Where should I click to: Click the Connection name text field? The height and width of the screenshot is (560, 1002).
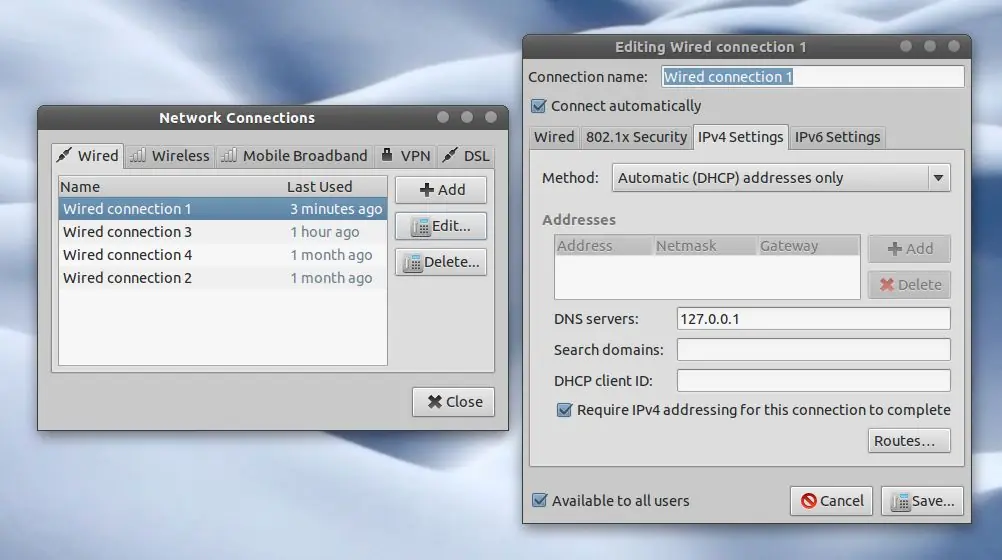coord(812,77)
